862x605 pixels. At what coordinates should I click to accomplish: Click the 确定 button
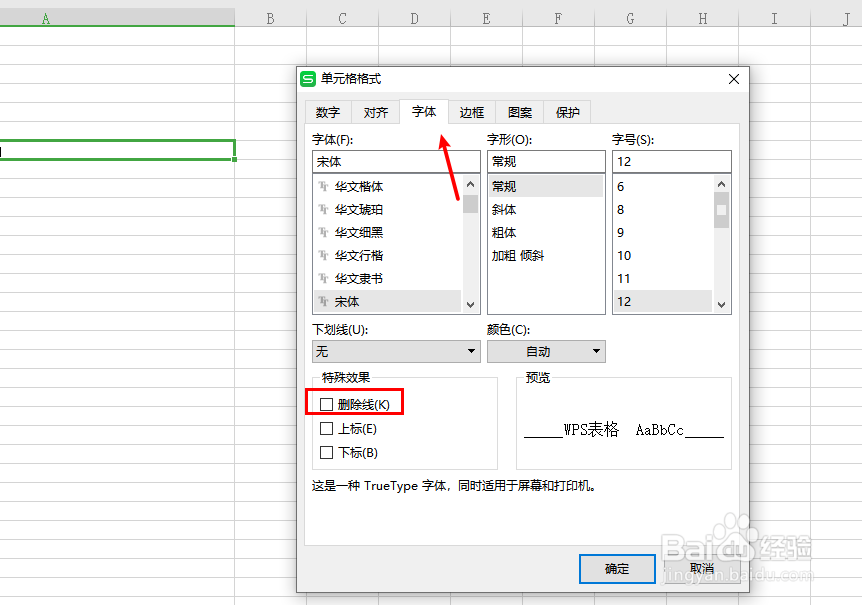617,569
